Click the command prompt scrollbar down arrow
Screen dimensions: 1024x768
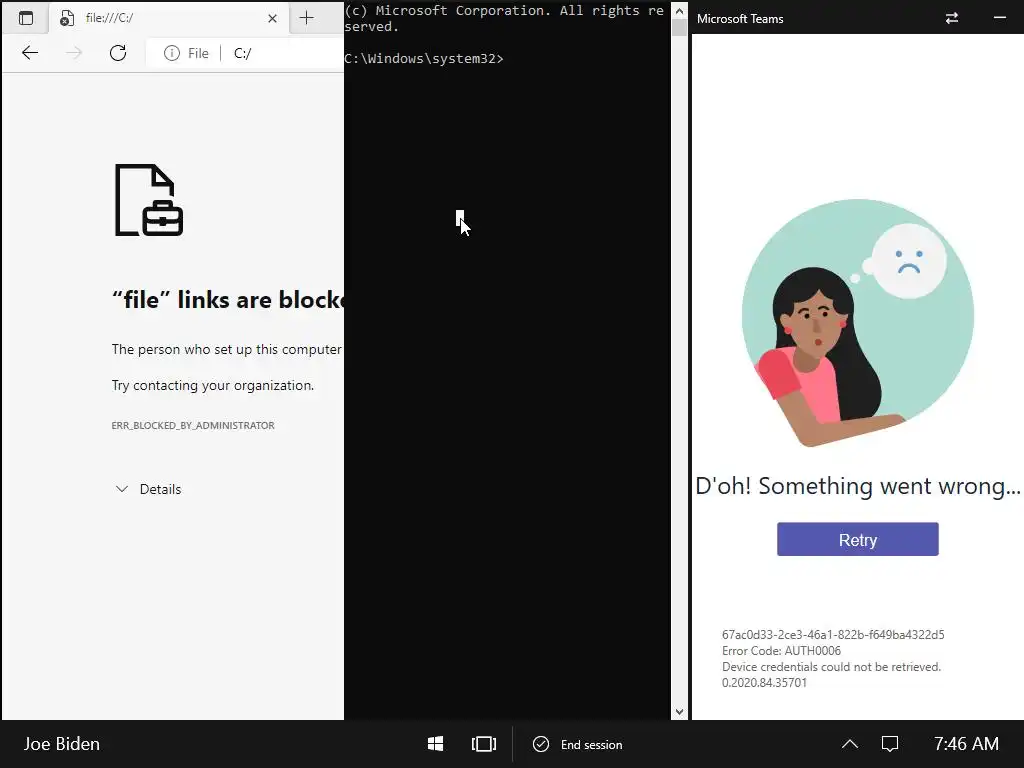(679, 712)
